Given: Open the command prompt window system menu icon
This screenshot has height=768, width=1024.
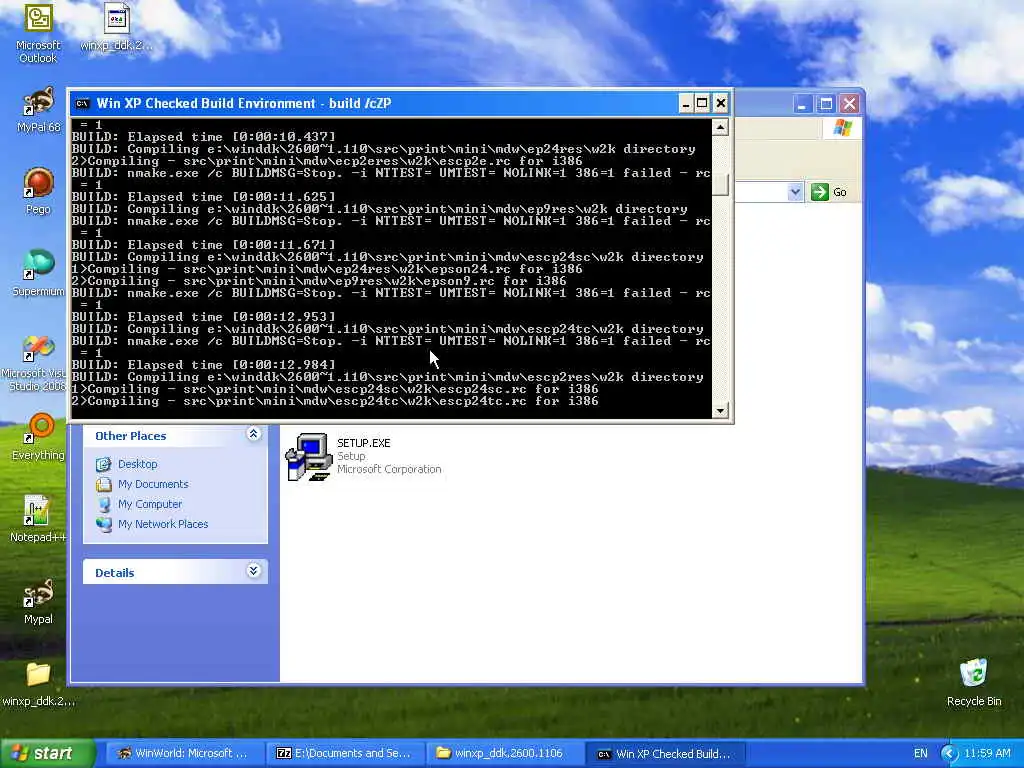Looking at the screenshot, I should click(x=82, y=103).
